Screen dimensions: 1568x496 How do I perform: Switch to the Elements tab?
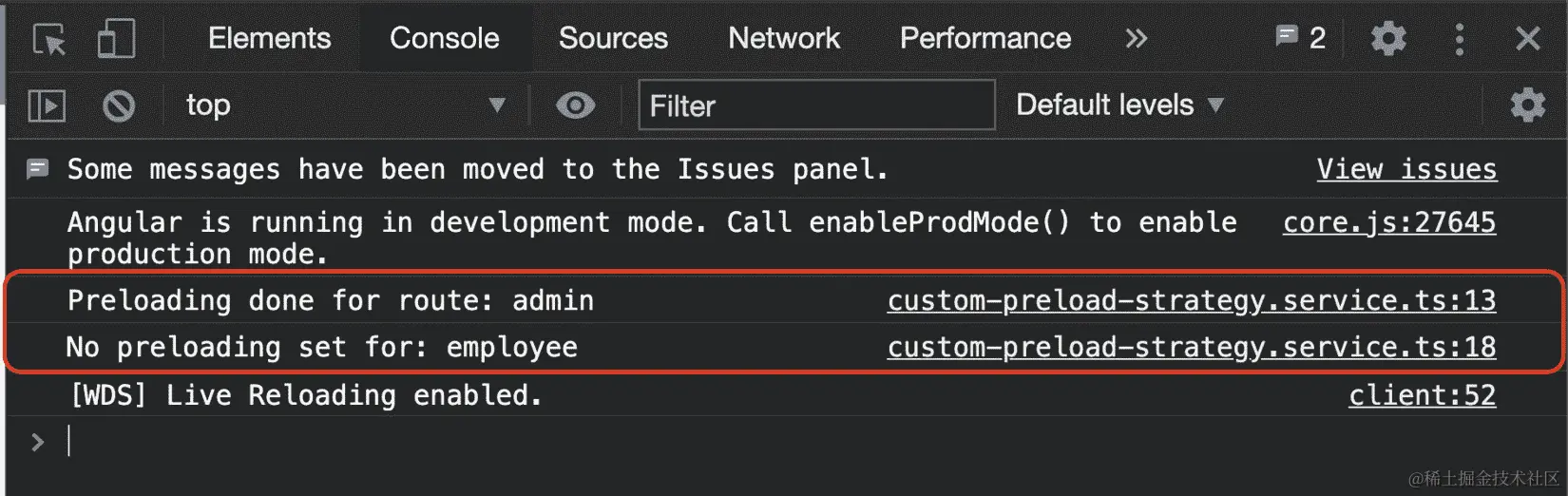(x=269, y=39)
